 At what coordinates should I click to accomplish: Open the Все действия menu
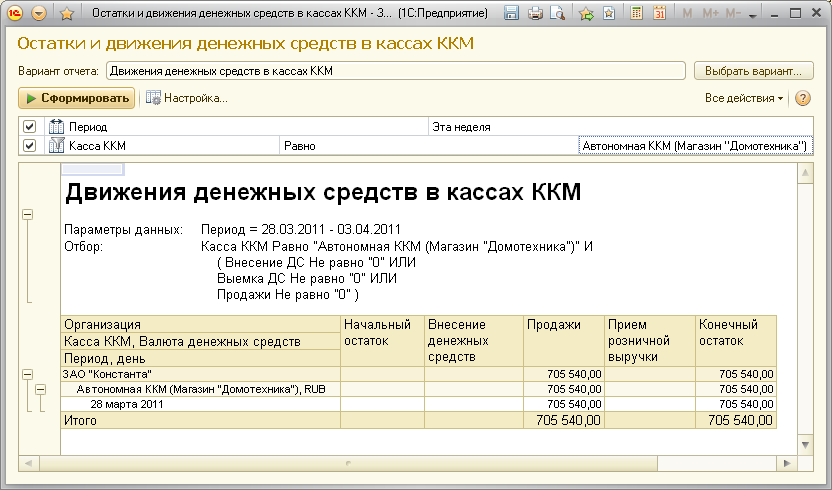(744, 98)
